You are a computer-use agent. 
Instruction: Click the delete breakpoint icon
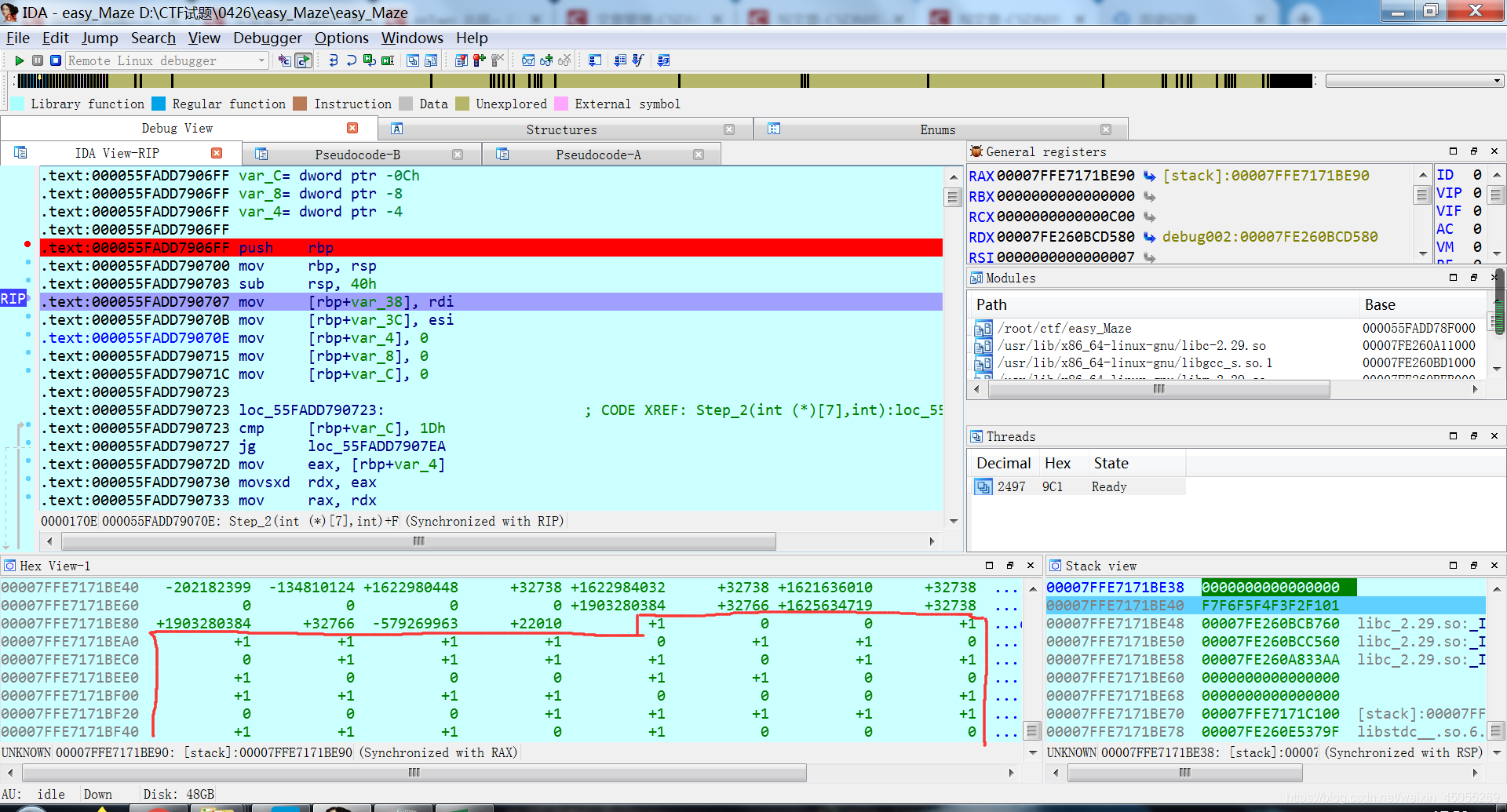coord(498,60)
